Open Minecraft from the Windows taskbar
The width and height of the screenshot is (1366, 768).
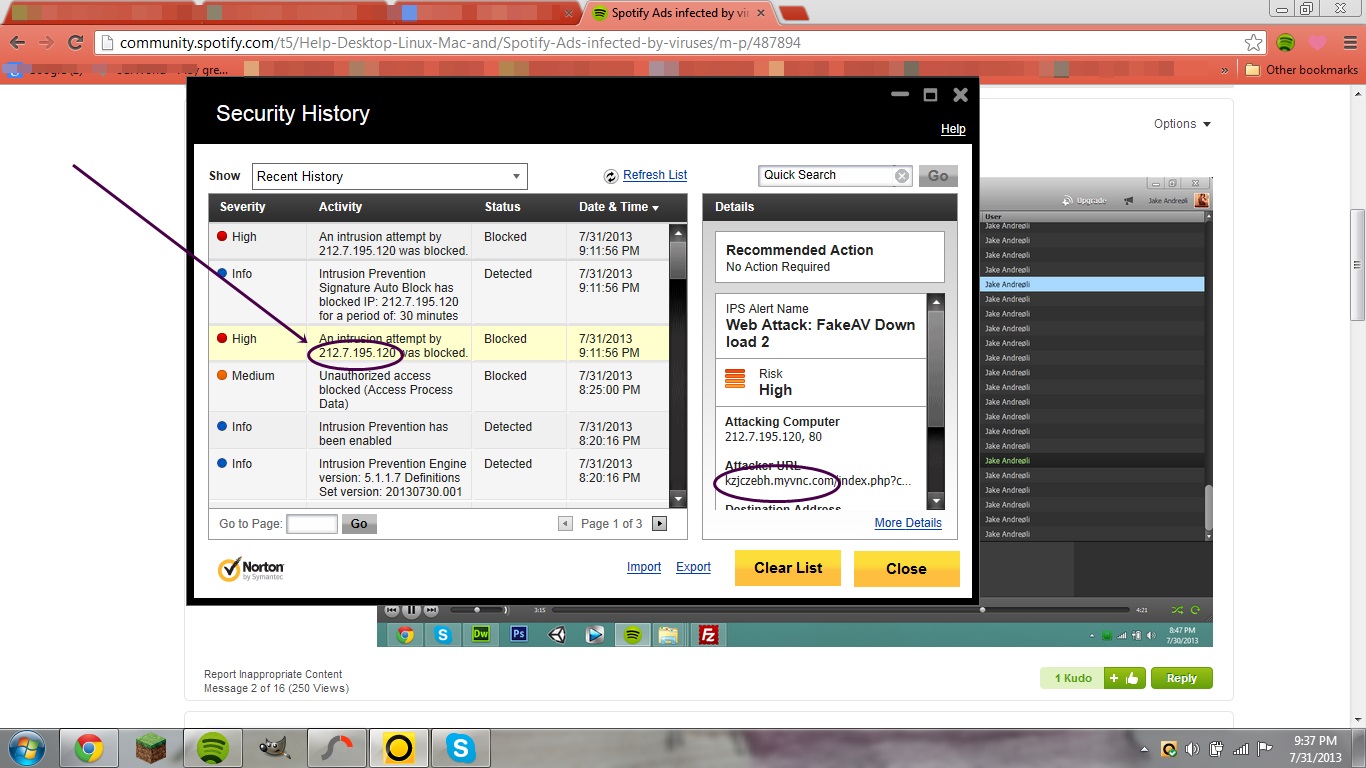click(151, 748)
